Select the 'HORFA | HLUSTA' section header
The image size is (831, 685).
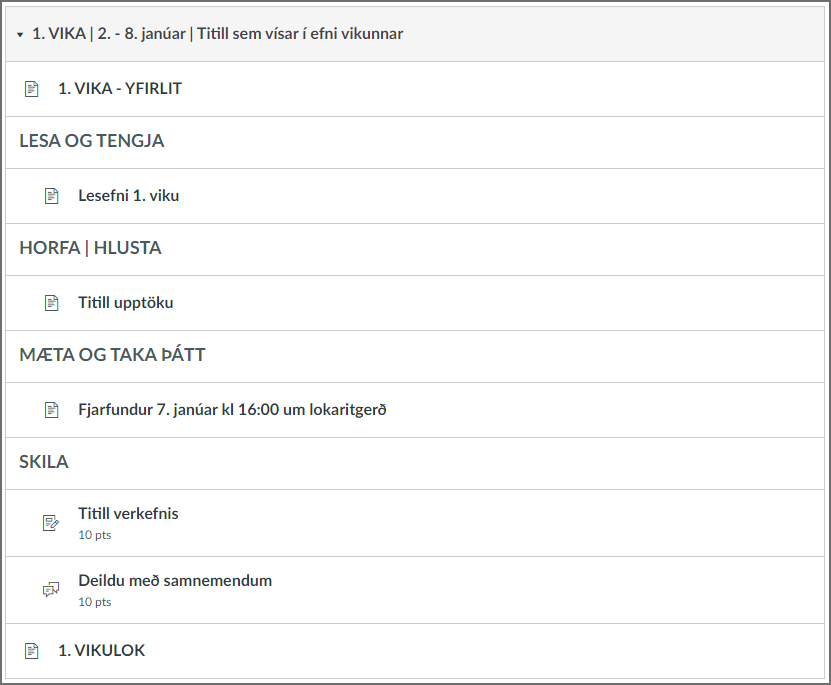90,248
